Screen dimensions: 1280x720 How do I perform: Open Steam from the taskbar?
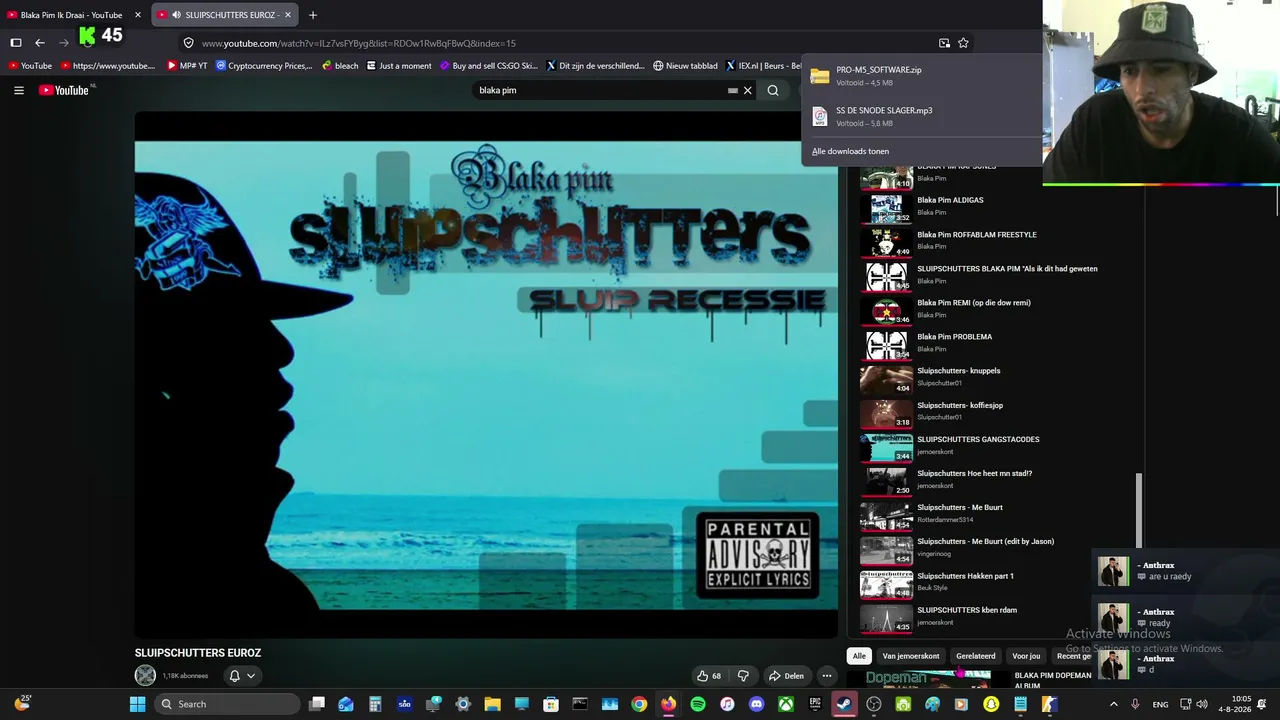(844, 704)
